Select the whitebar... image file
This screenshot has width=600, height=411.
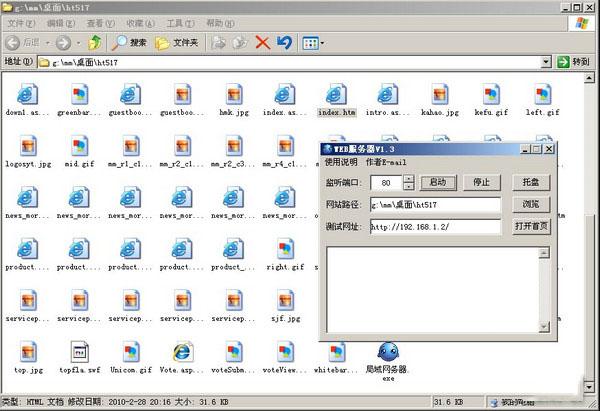pos(336,357)
